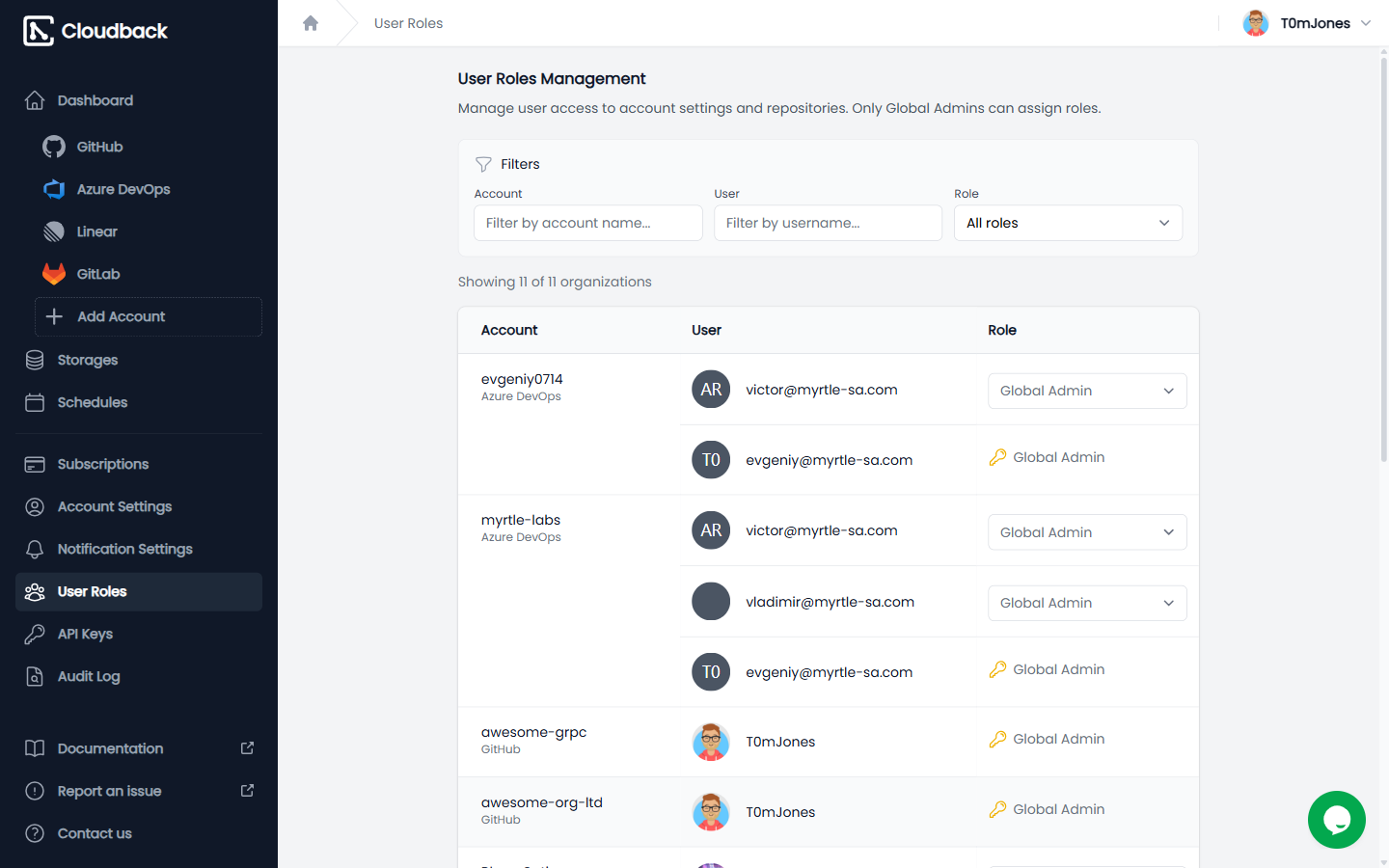Go to Account Settings in sidebar

coord(139,506)
